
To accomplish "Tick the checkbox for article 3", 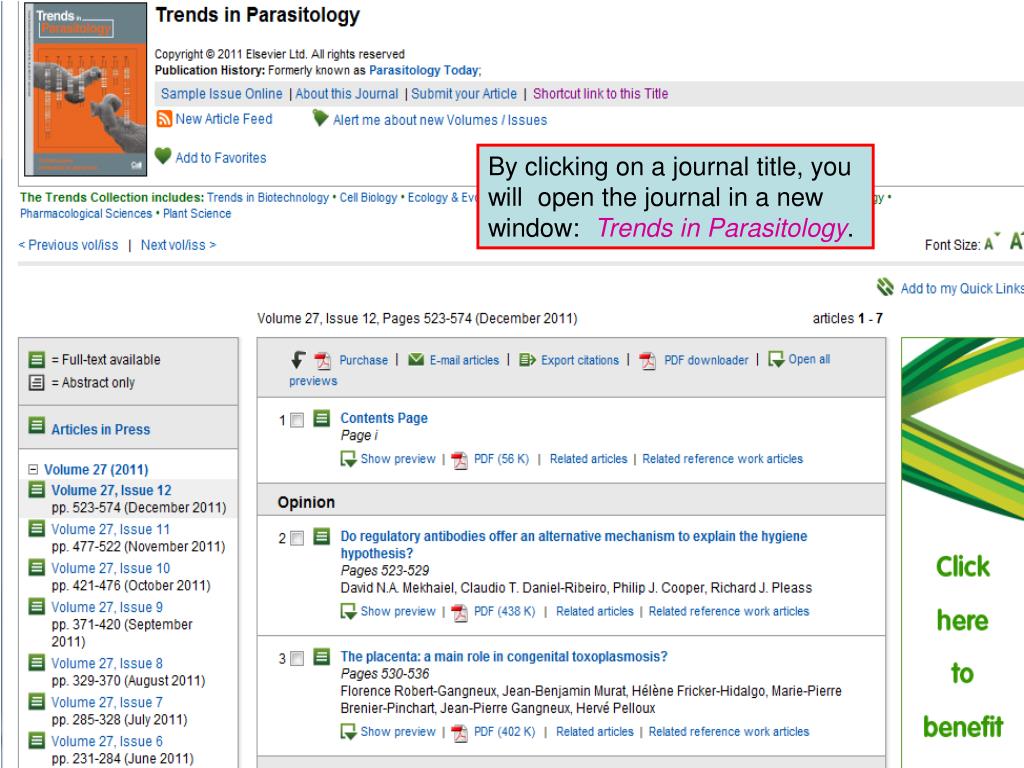I will (297, 658).
